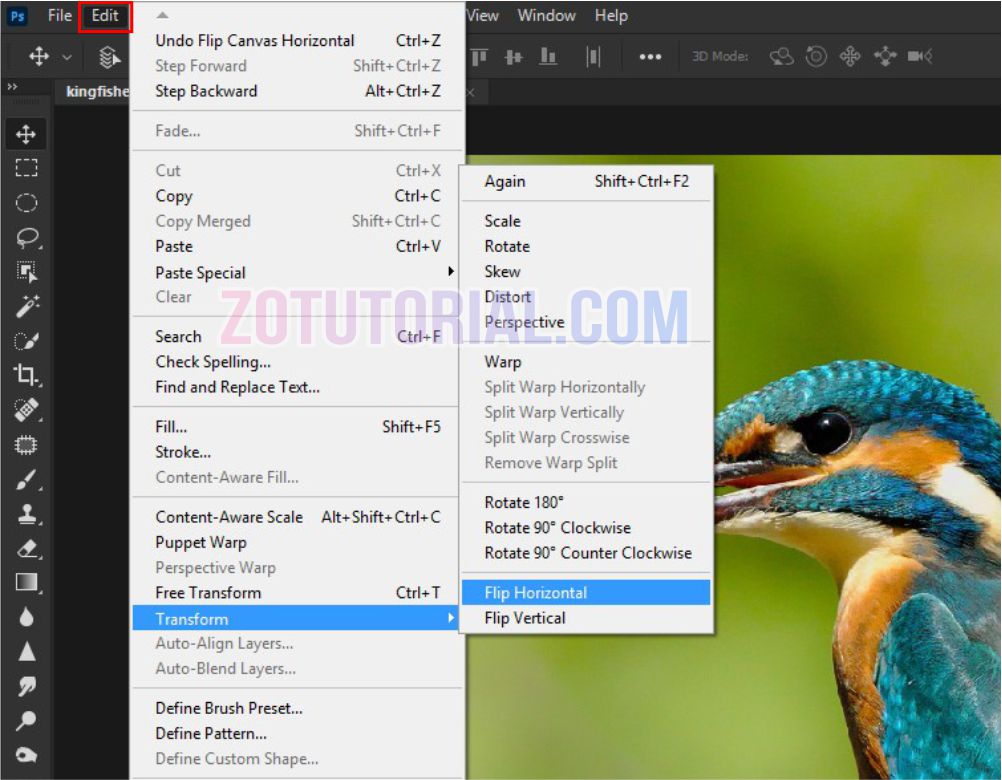1002x780 pixels.
Task: Open the Window menu
Action: tap(546, 15)
